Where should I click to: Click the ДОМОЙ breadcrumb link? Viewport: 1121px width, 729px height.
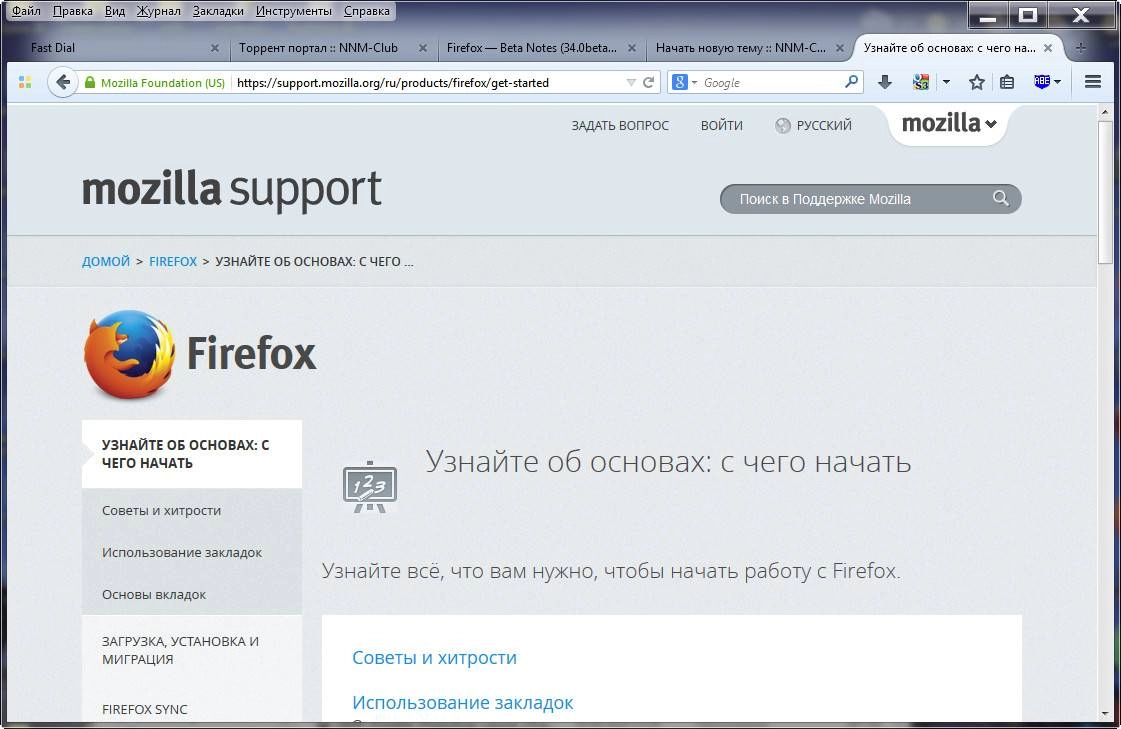point(106,262)
